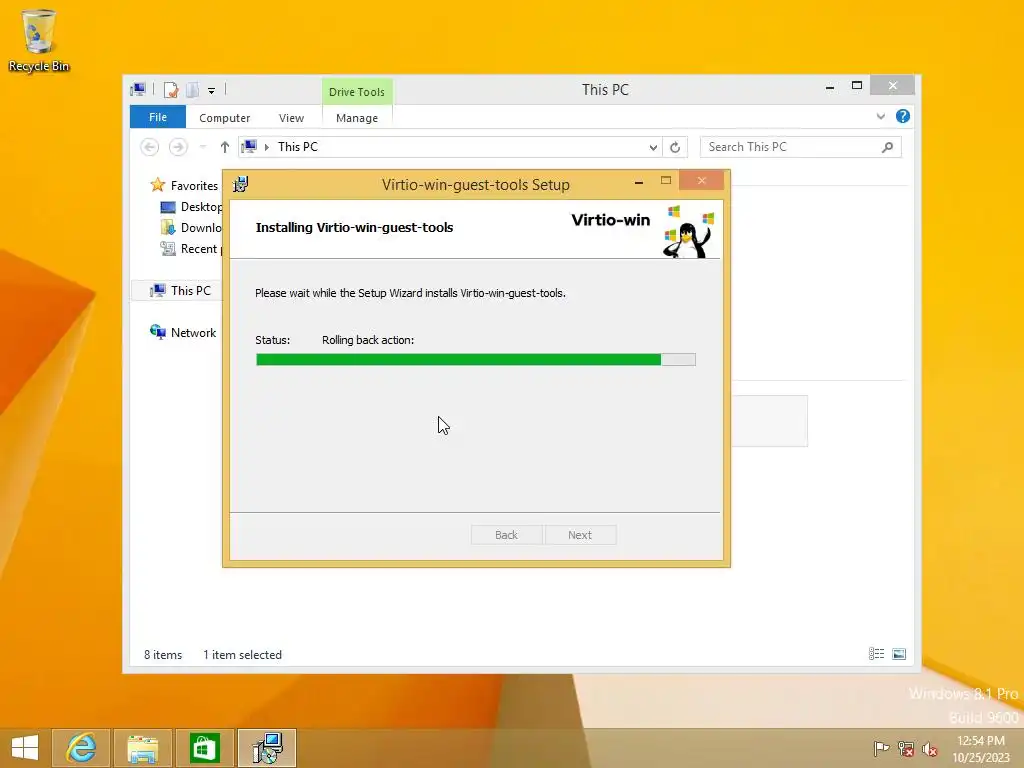
Task: Show the taskbar clock and date
Action: 981,748
